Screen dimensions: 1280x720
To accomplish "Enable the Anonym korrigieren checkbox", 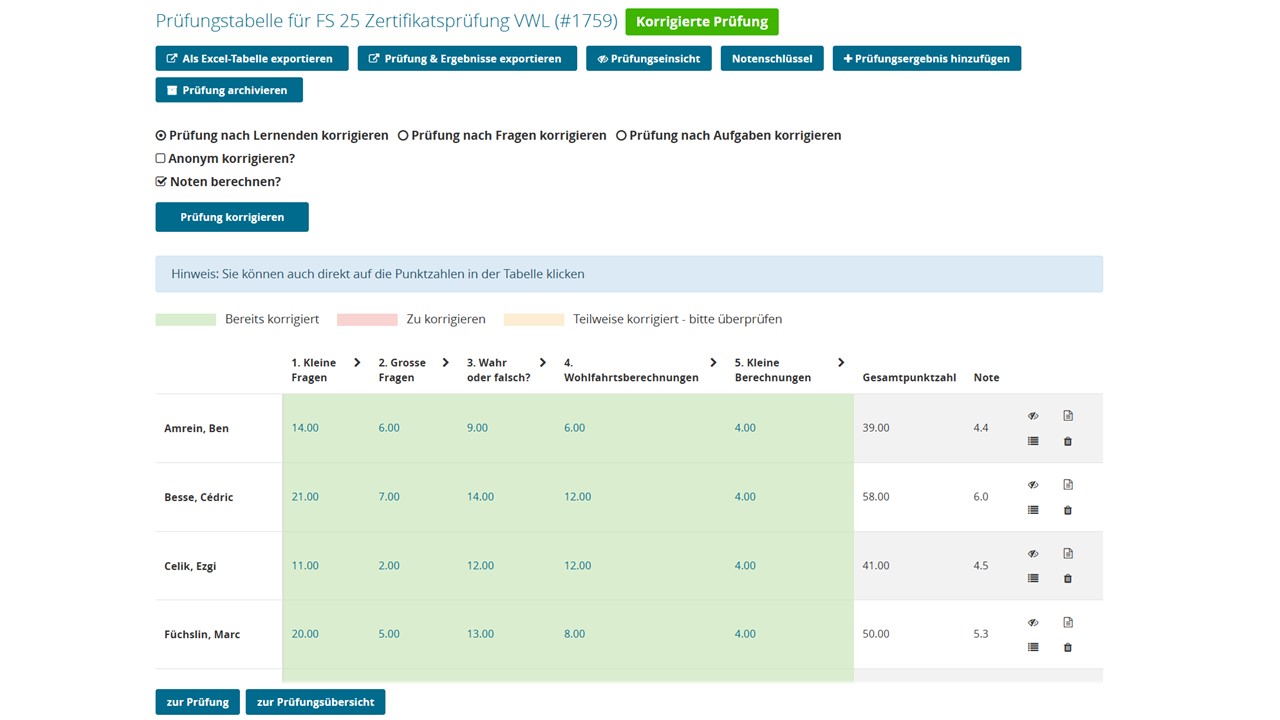I will click(x=160, y=158).
